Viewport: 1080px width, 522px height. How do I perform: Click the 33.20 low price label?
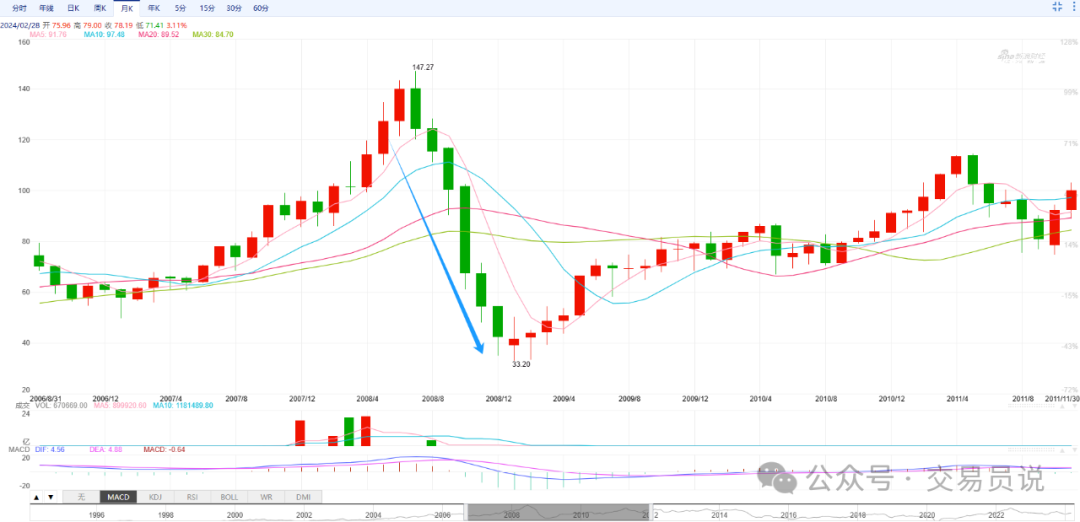tap(521, 364)
